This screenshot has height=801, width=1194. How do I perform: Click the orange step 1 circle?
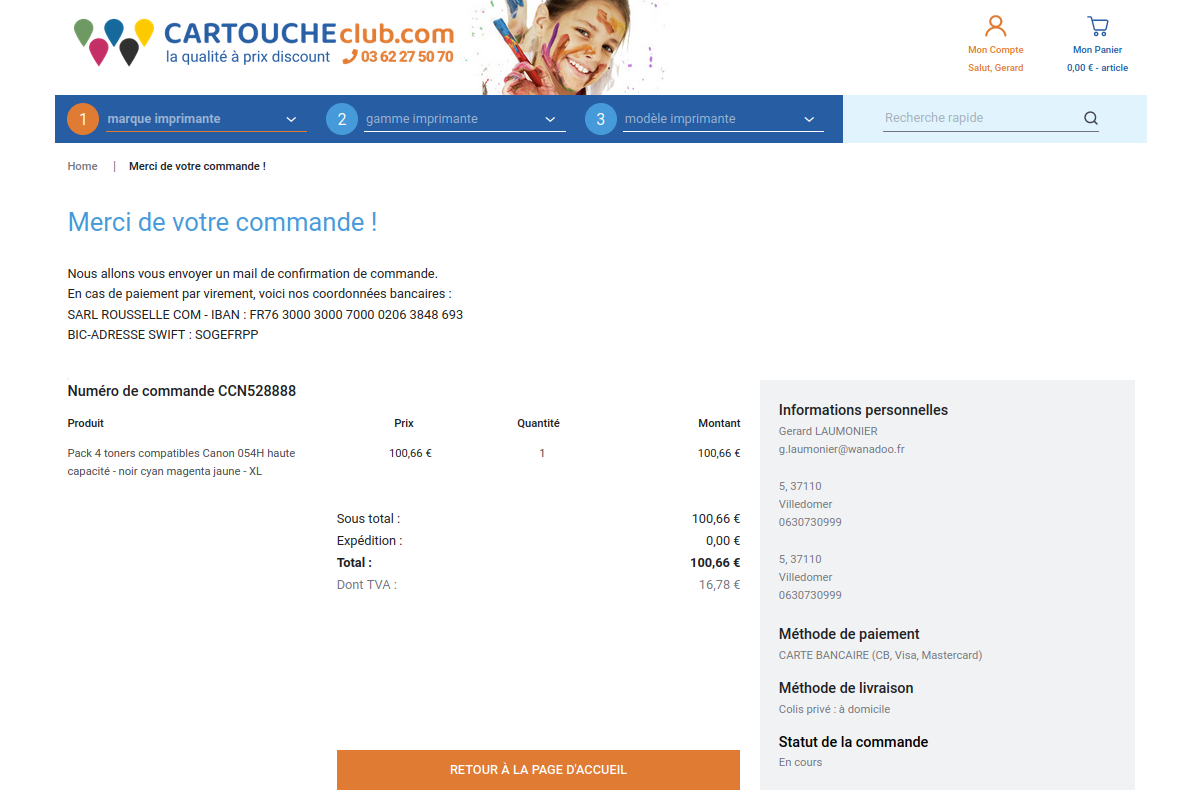(x=83, y=119)
